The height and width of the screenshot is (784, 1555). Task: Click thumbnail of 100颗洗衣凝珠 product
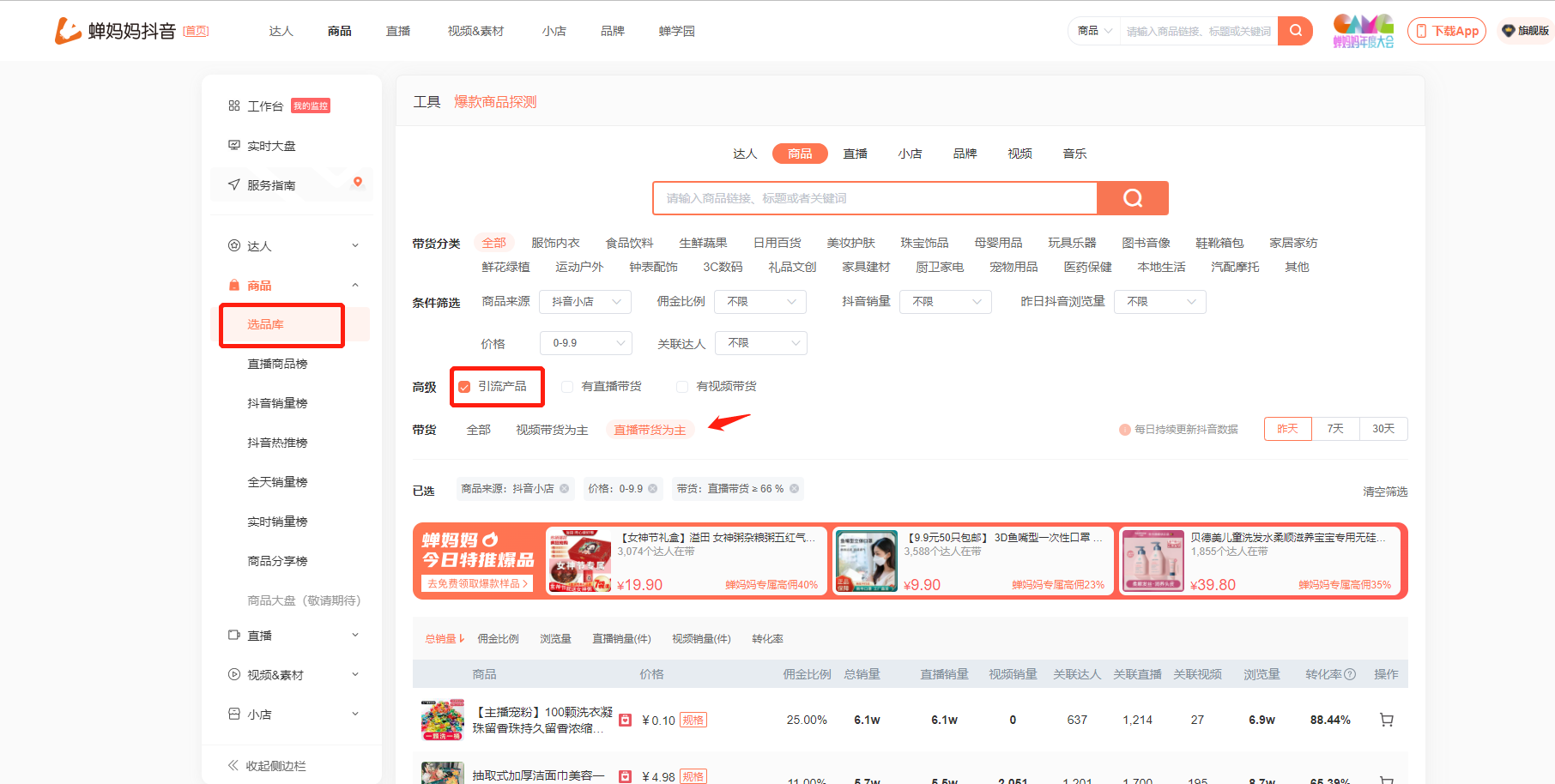click(443, 720)
